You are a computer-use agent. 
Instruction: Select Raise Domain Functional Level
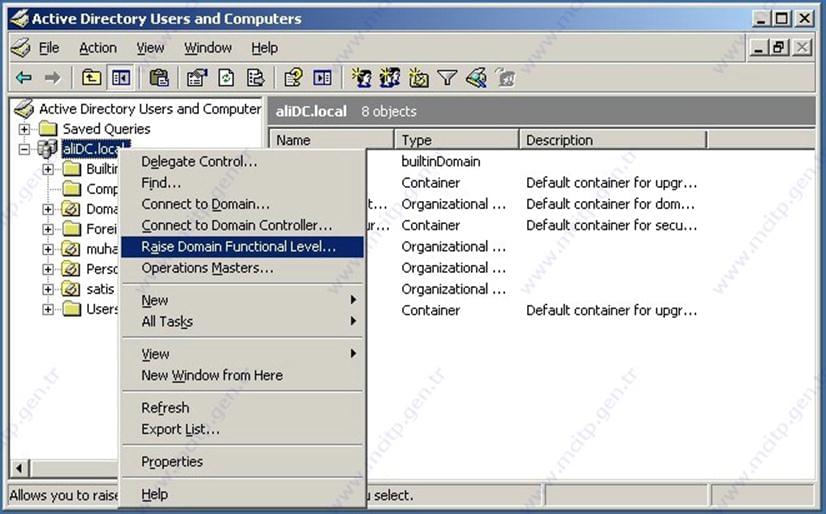(x=242, y=246)
